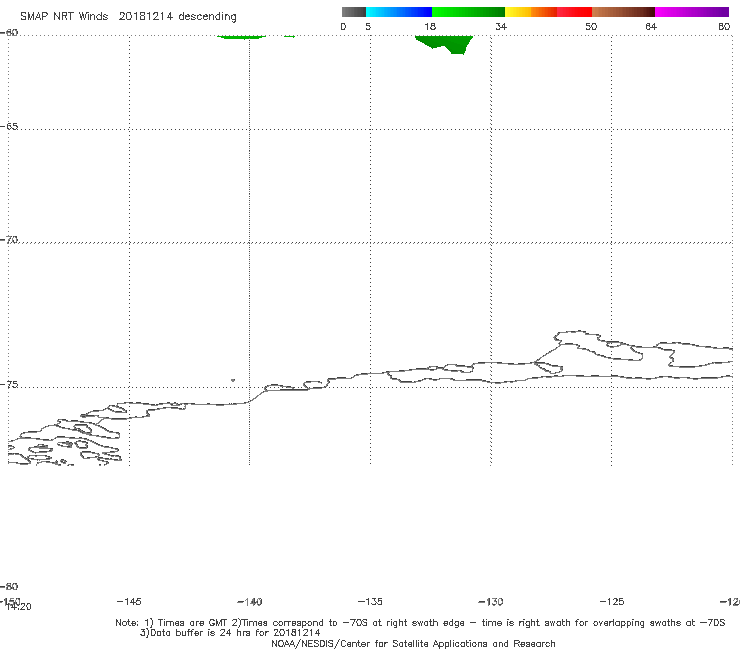Click the swath time stamp '14:20'

click(x=19, y=607)
